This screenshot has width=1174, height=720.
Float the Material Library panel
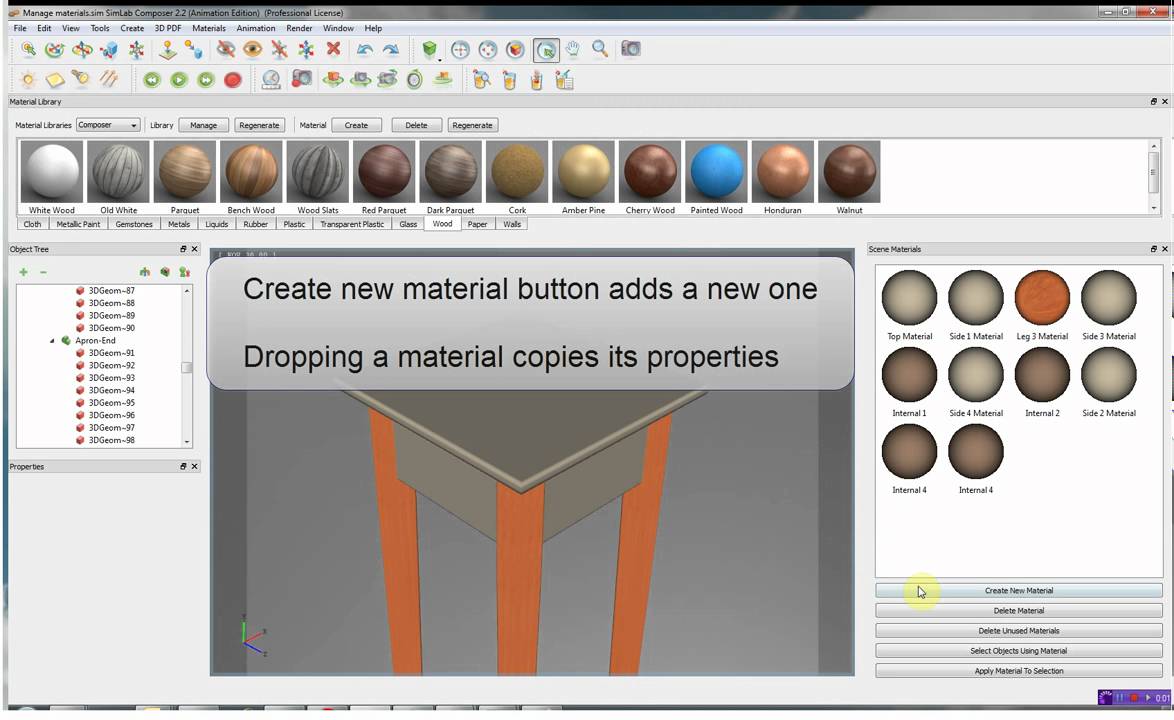[x=1154, y=101]
